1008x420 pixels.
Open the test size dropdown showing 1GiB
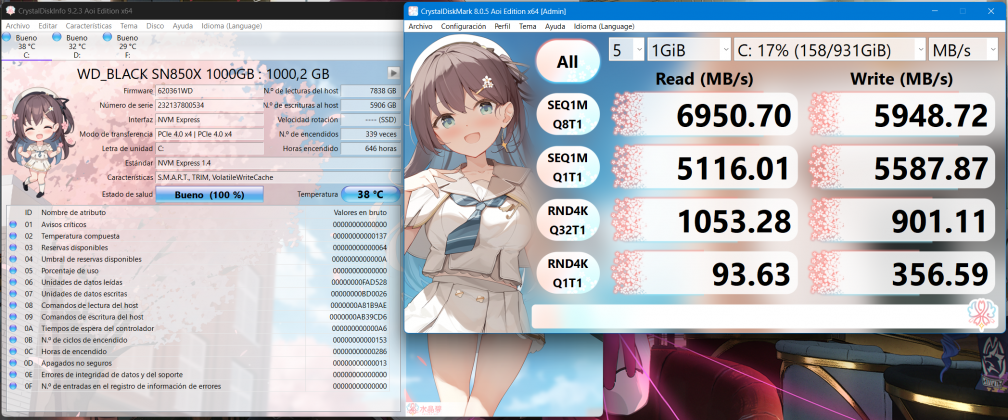pyautogui.click(x=688, y=50)
